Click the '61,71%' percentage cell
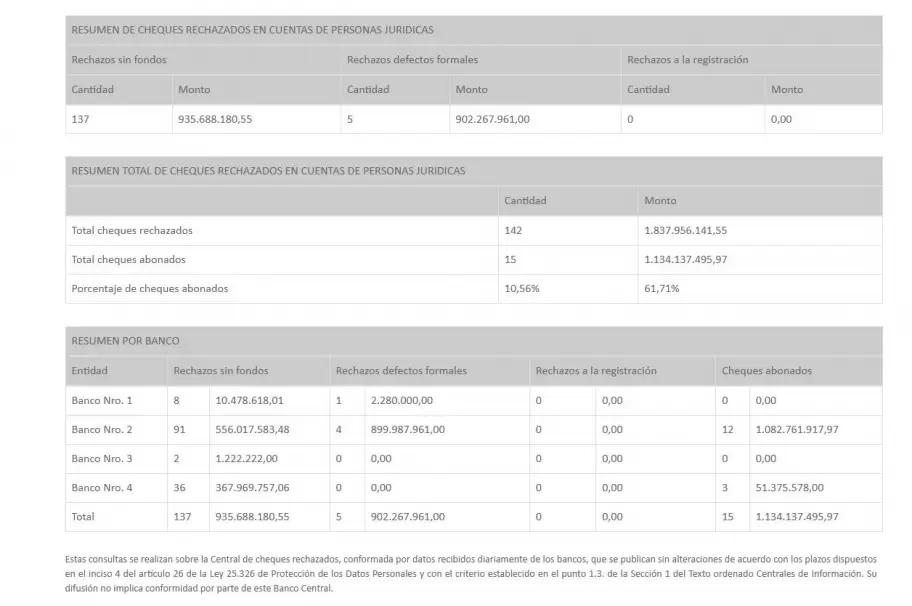 tap(662, 288)
